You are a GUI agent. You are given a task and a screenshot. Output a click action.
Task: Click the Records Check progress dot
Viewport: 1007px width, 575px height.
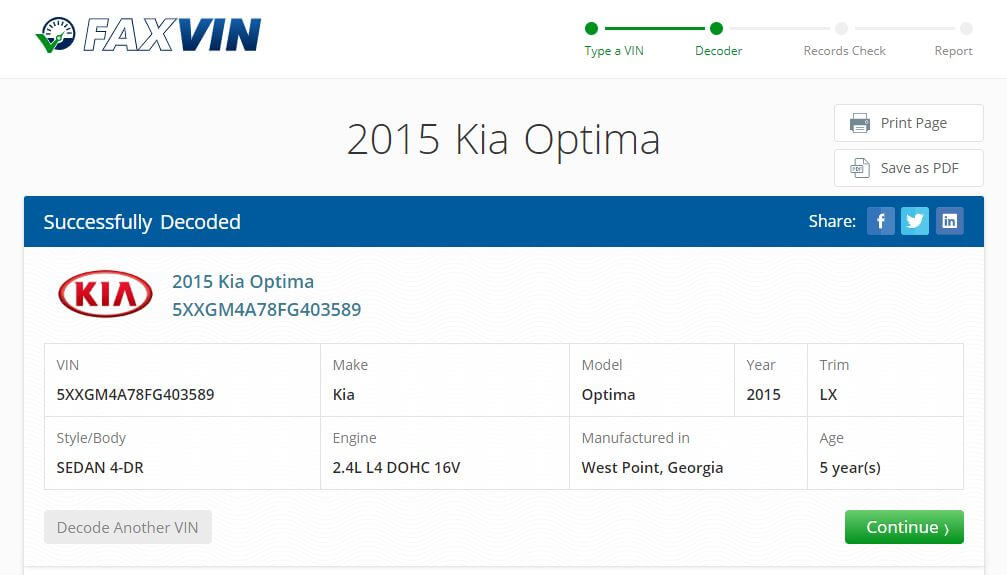pyautogui.click(x=841, y=28)
